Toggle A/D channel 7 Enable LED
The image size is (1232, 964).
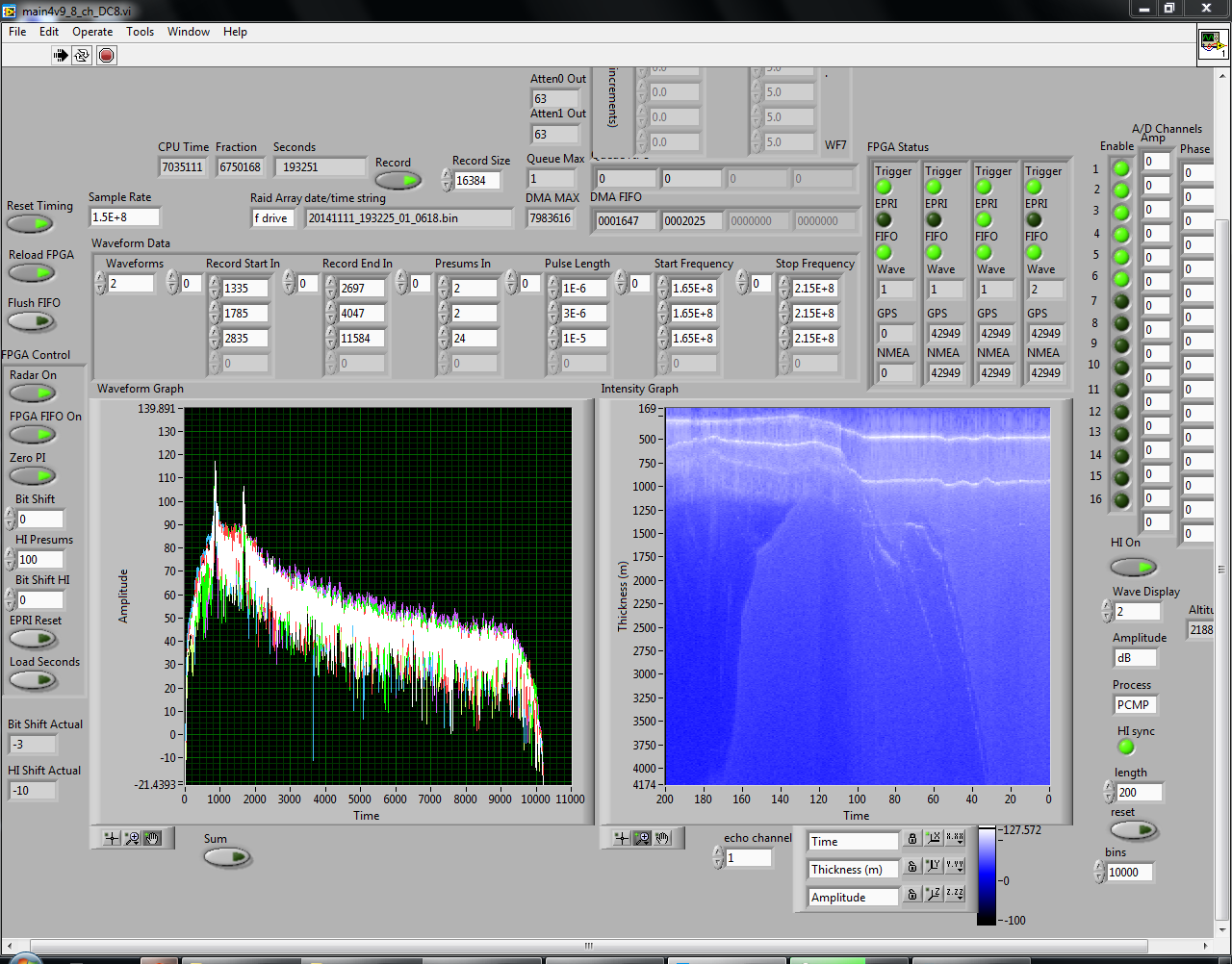tap(1121, 301)
